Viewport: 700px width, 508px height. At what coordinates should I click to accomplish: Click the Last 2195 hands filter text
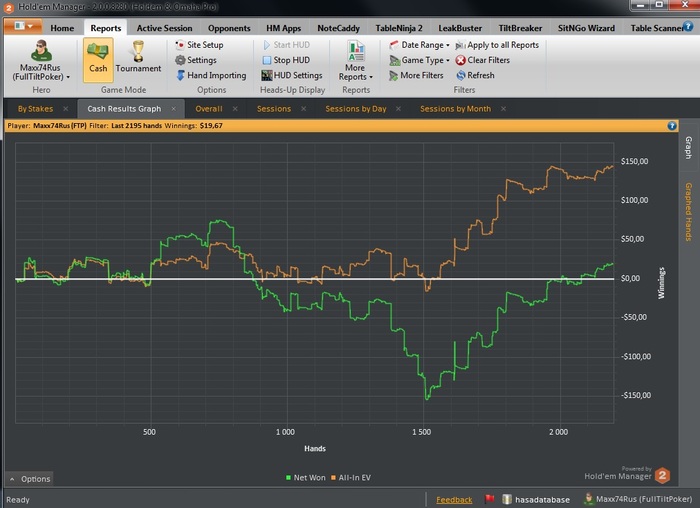coord(137,126)
